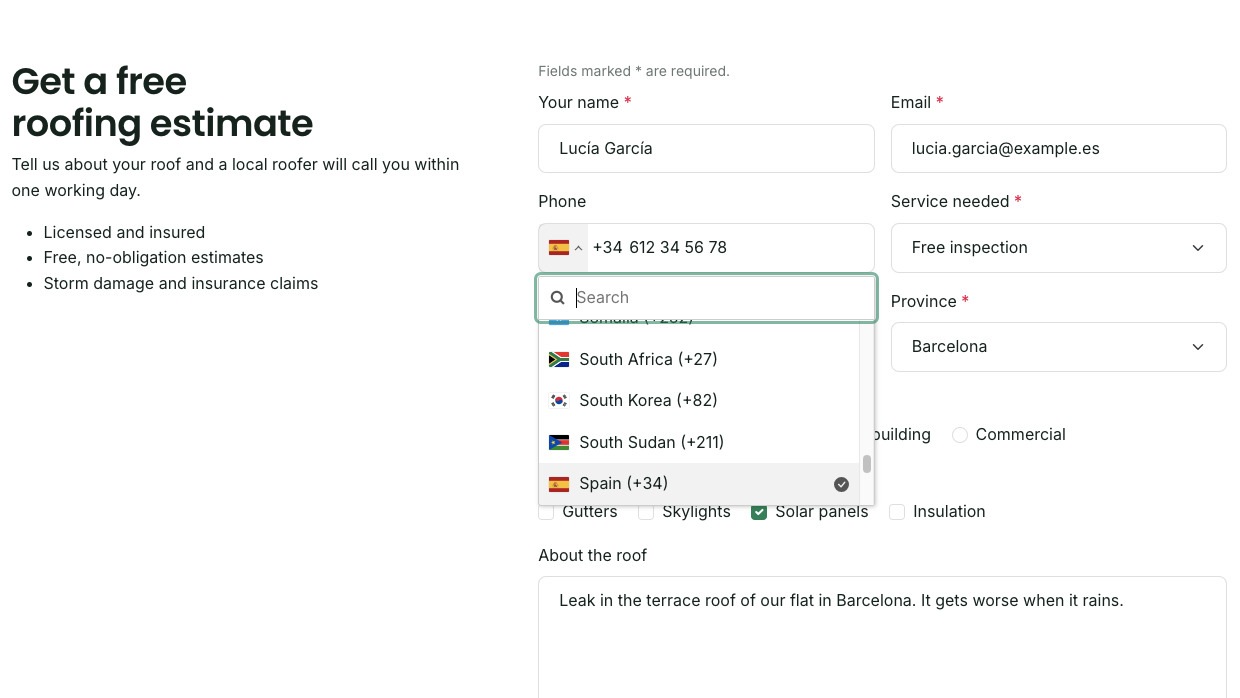Choose South Africa (+27) from the list
The image size is (1240, 698).
698,359
